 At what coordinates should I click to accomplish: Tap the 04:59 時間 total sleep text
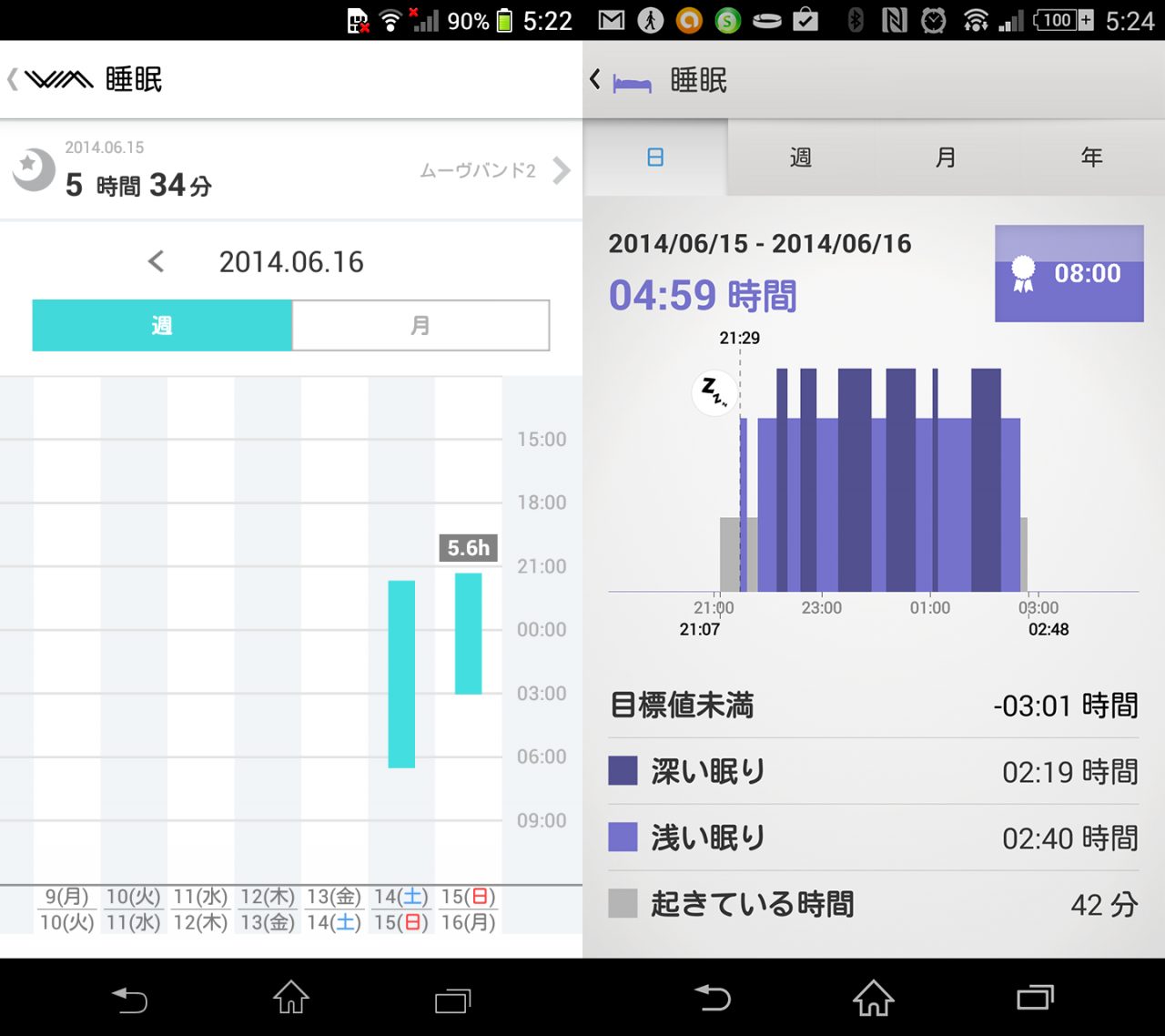(x=703, y=296)
